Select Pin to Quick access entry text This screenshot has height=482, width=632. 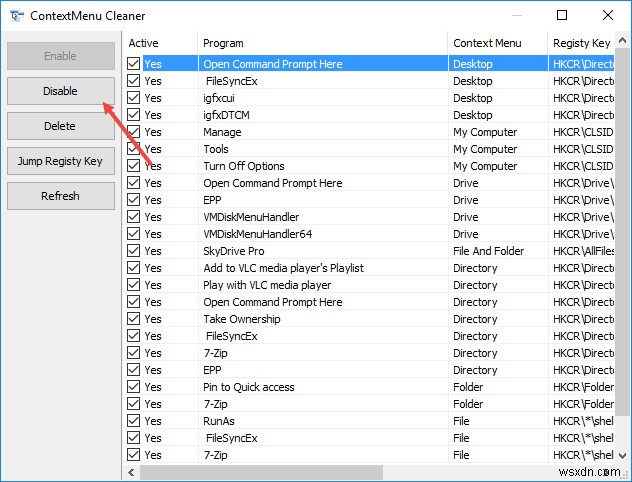(248, 387)
